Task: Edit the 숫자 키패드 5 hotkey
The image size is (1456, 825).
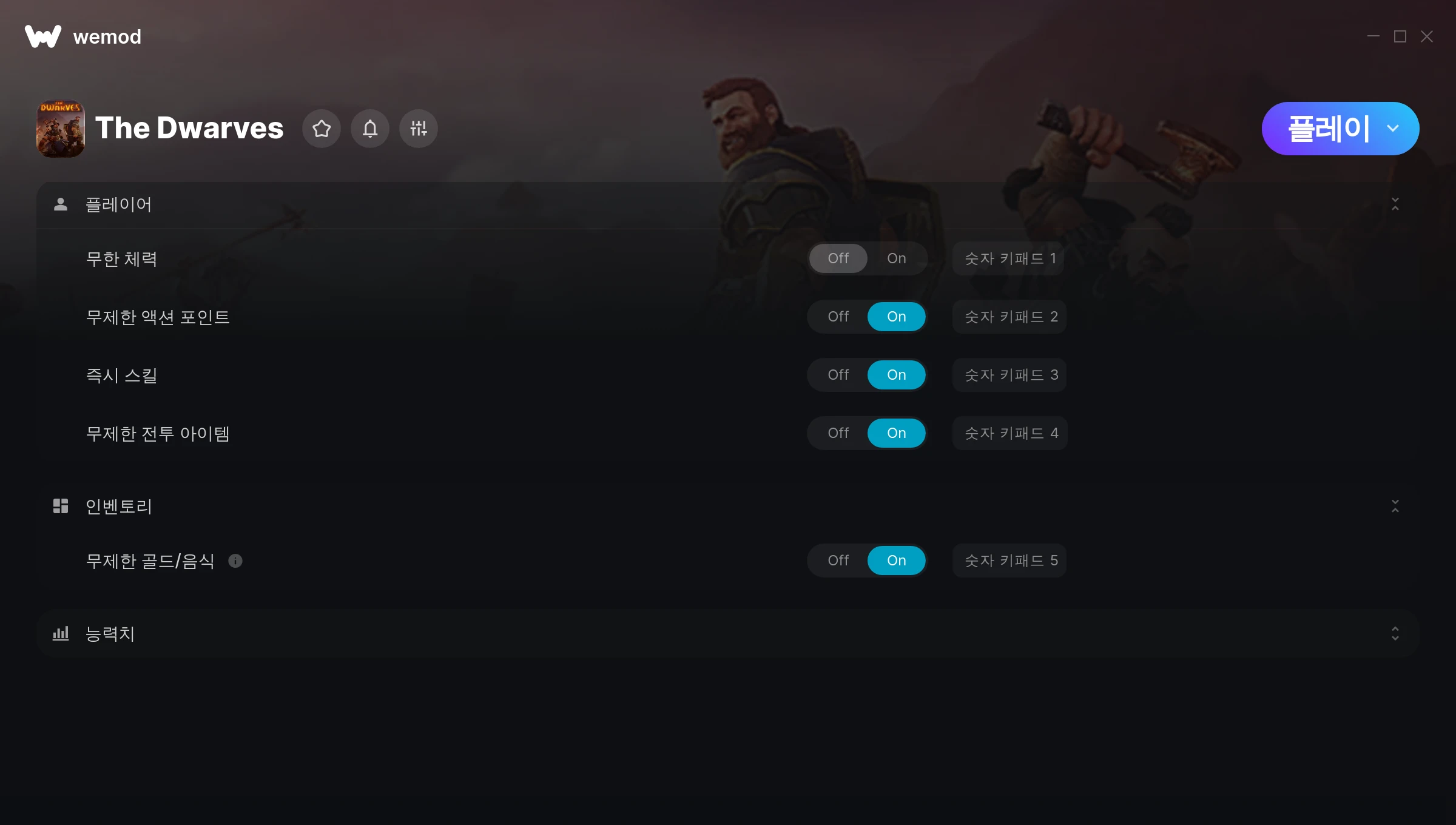Action: pyautogui.click(x=1009, y=561)
